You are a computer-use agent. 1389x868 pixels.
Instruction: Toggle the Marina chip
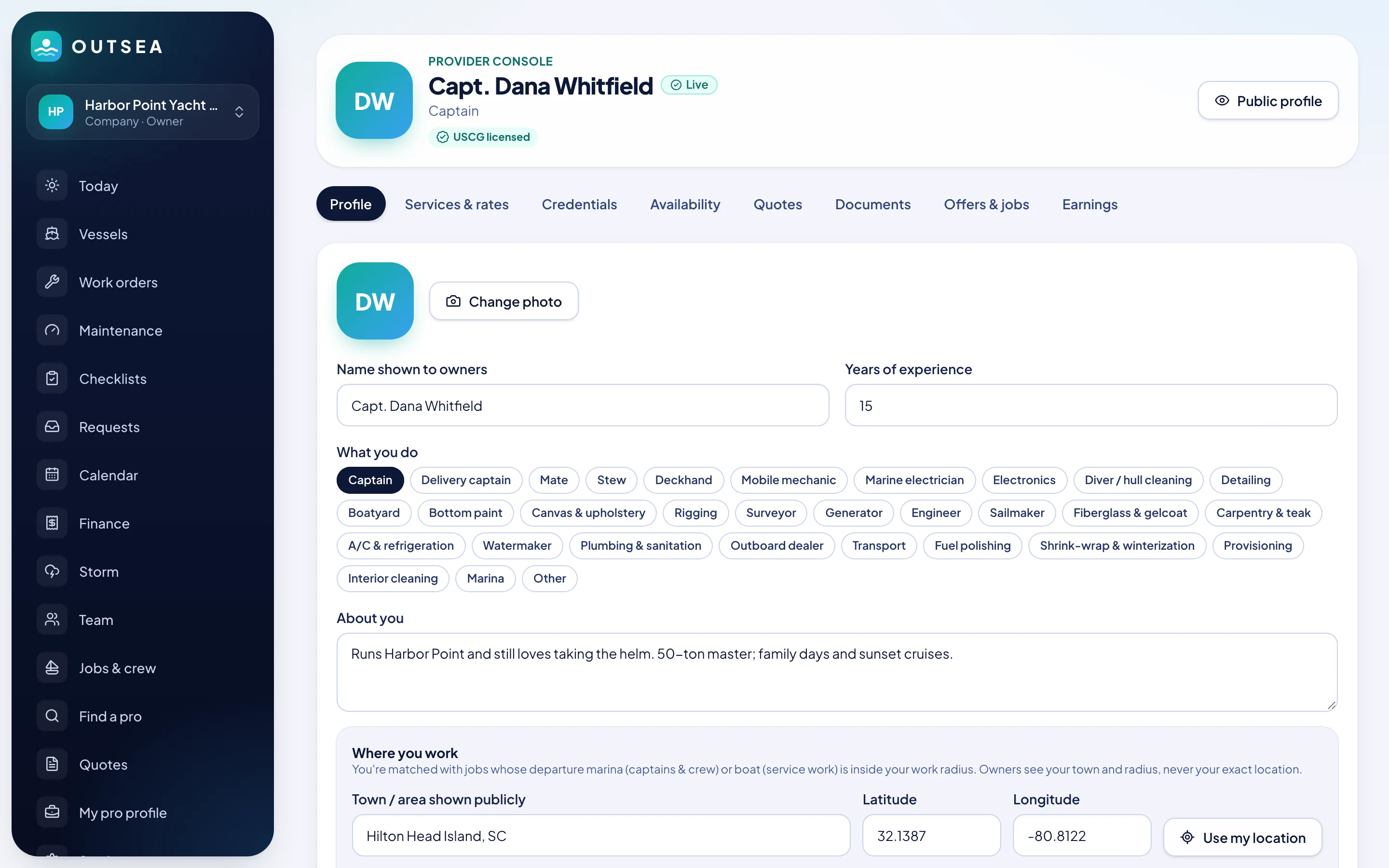485,578
